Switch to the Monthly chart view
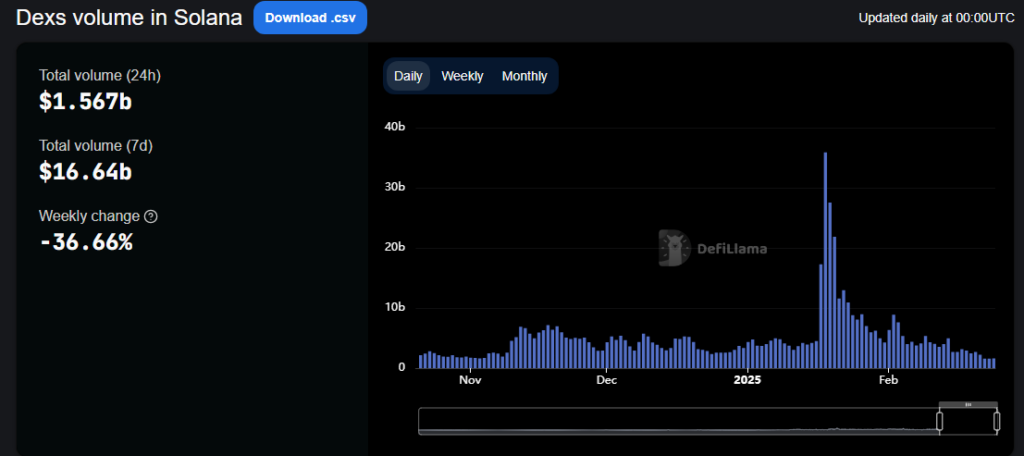Screen dimensions: 1024x456 [x=524, y=76]
